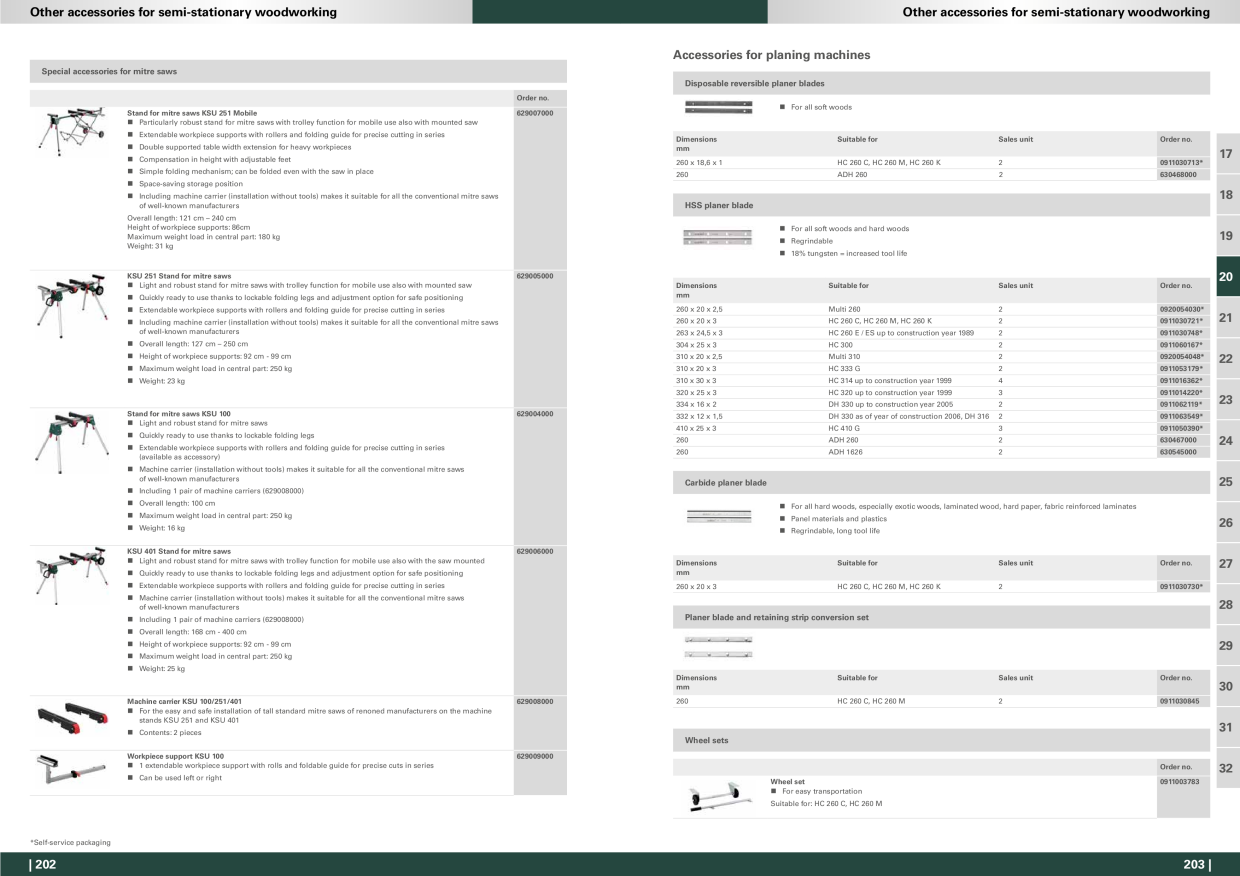Go to chapter tab 30
The height and width of the screenshot is (876, 1240).
1226,687
